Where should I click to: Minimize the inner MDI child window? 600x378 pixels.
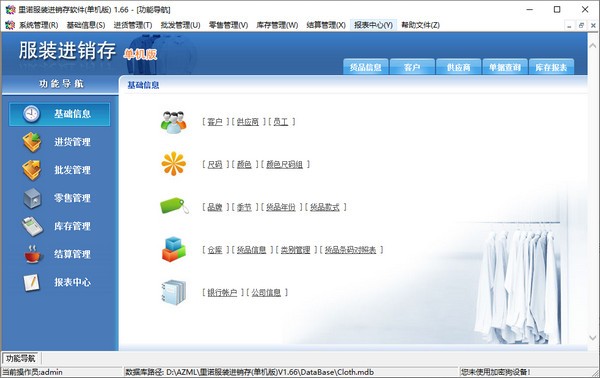point(569,26)
